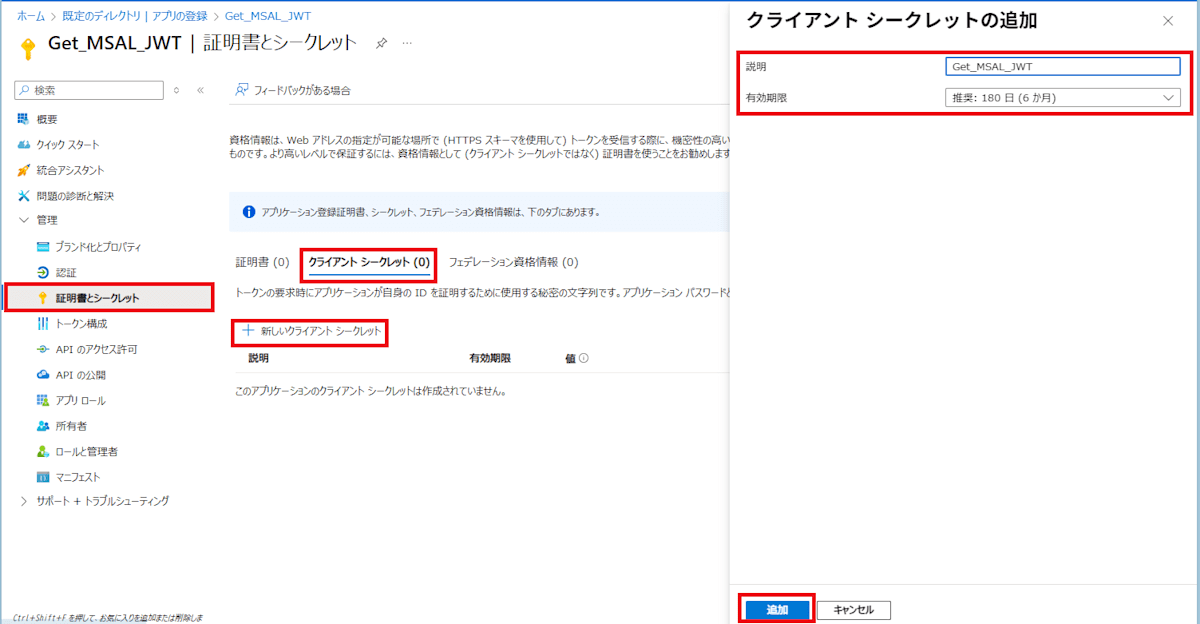
Task: Click the 問題の診断と解決 wrench icon
Action: point(23,196)
